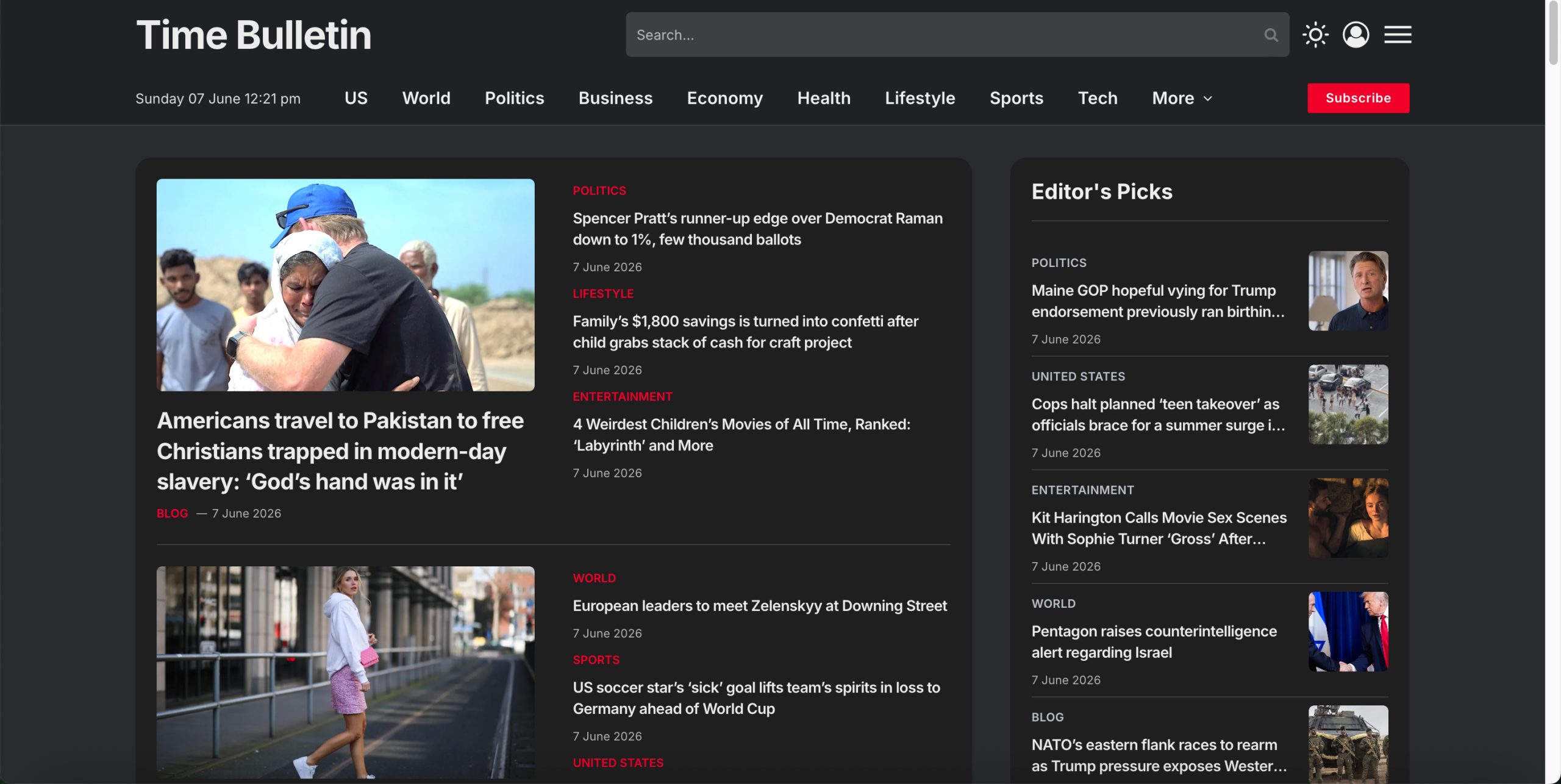Read the $1,800 savings confetti story
This screenshot has width=1561, height=784.
pyautogui.click(x=746, y=332)
